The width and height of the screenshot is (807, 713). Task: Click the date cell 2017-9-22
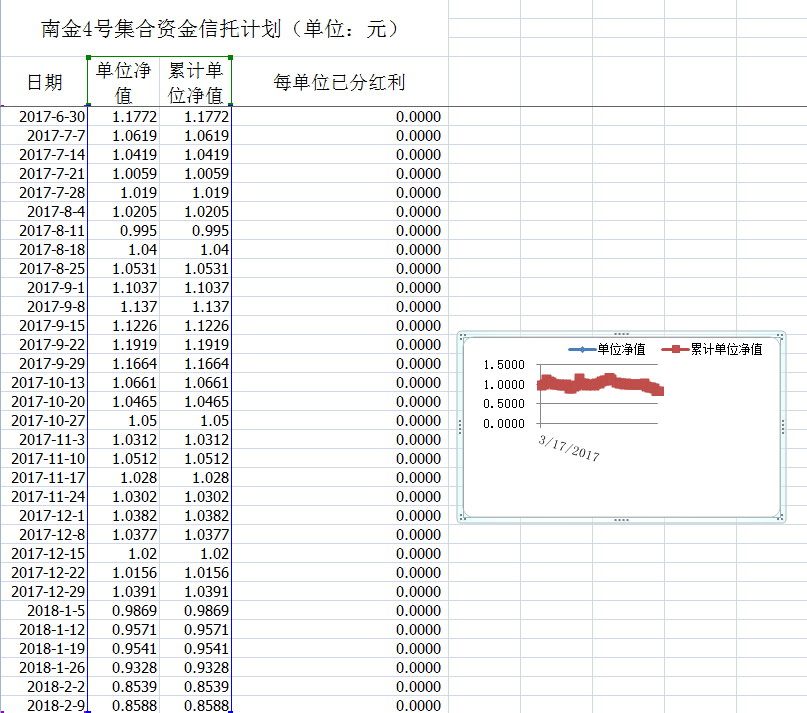point(52,345)
